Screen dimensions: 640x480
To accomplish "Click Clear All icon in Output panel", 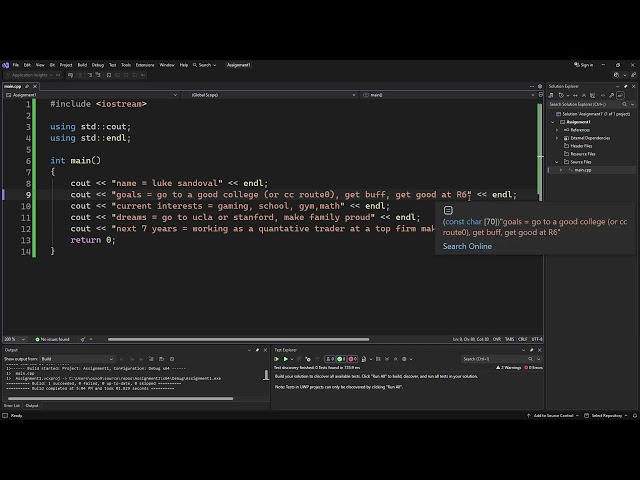I will pyautogui.click(x=151, y=359).
